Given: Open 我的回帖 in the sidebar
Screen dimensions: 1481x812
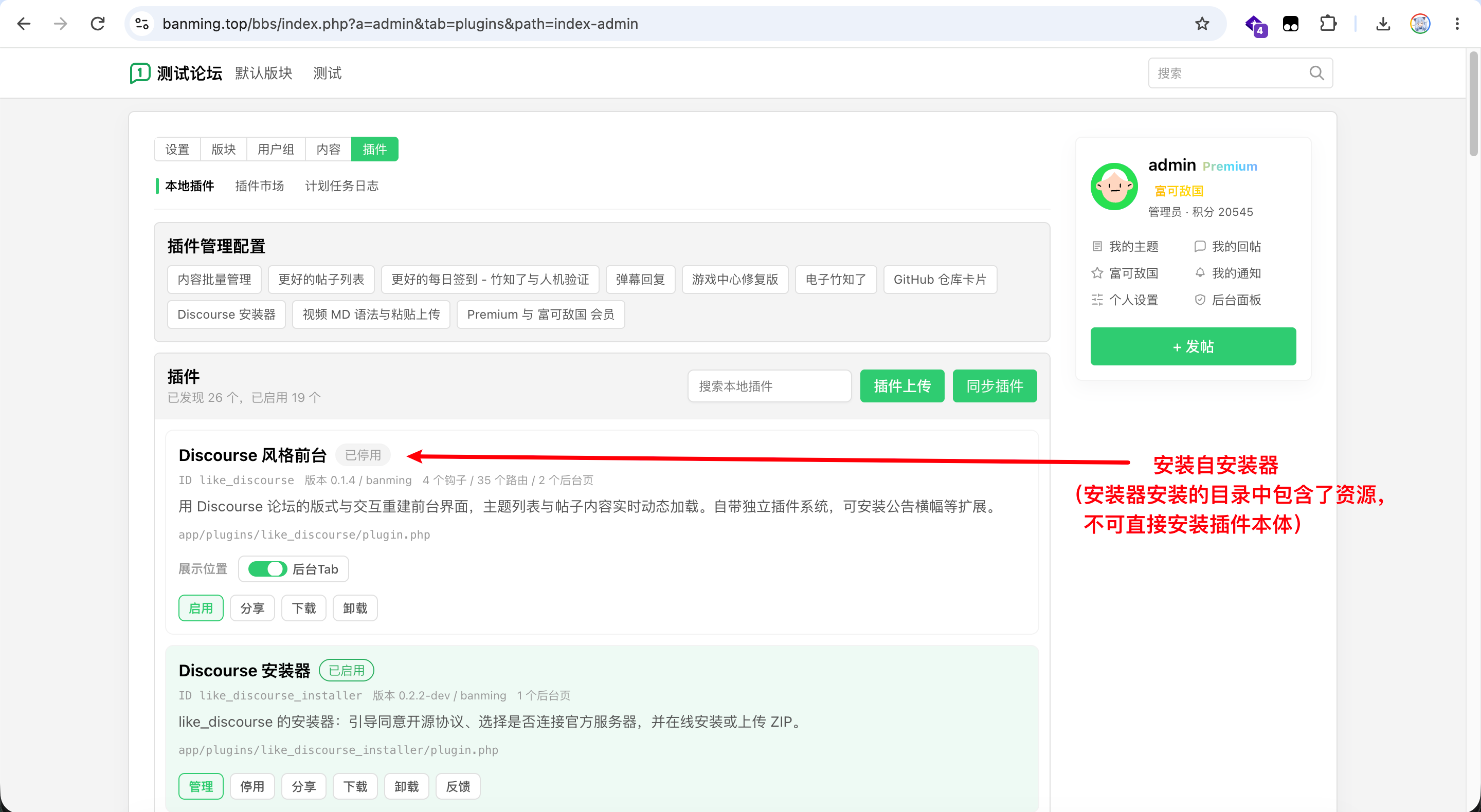Looking at the screenshot, I should click(1227, 247).
